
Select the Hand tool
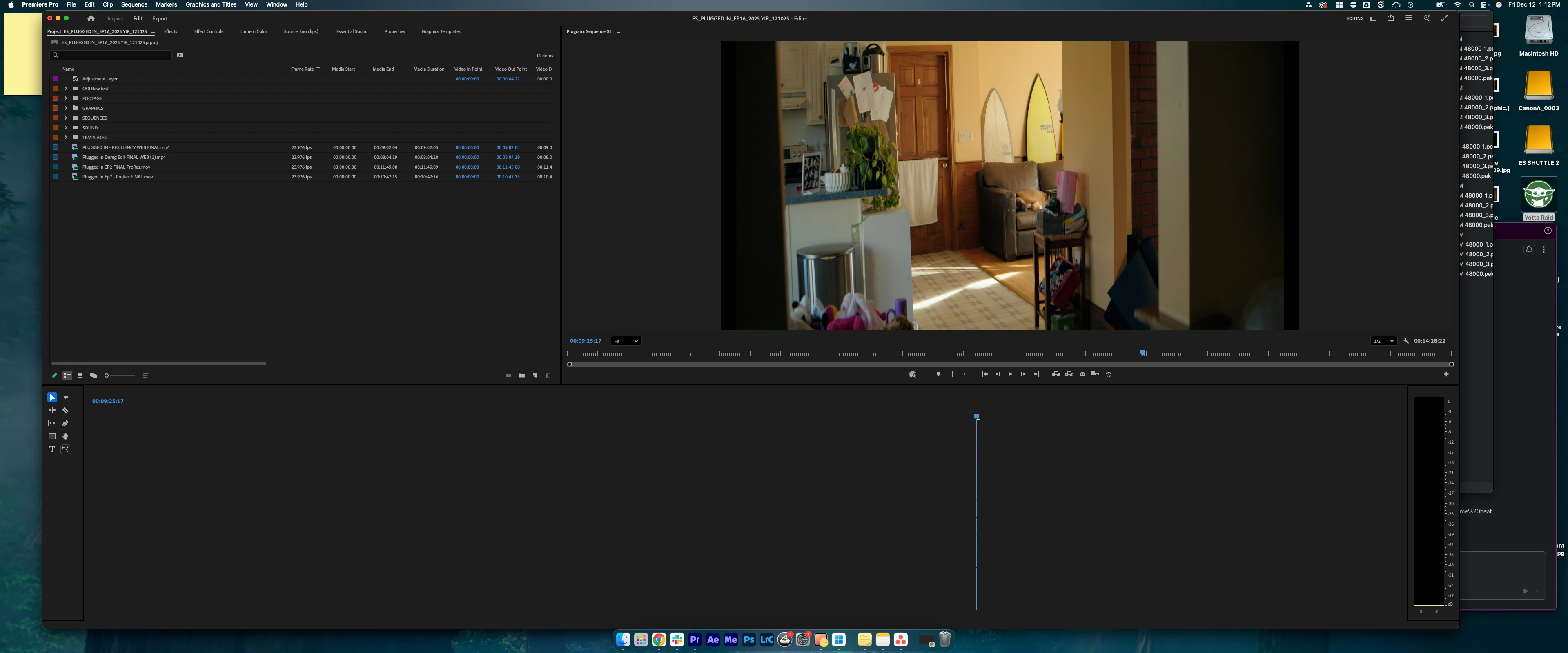point(65,437)
